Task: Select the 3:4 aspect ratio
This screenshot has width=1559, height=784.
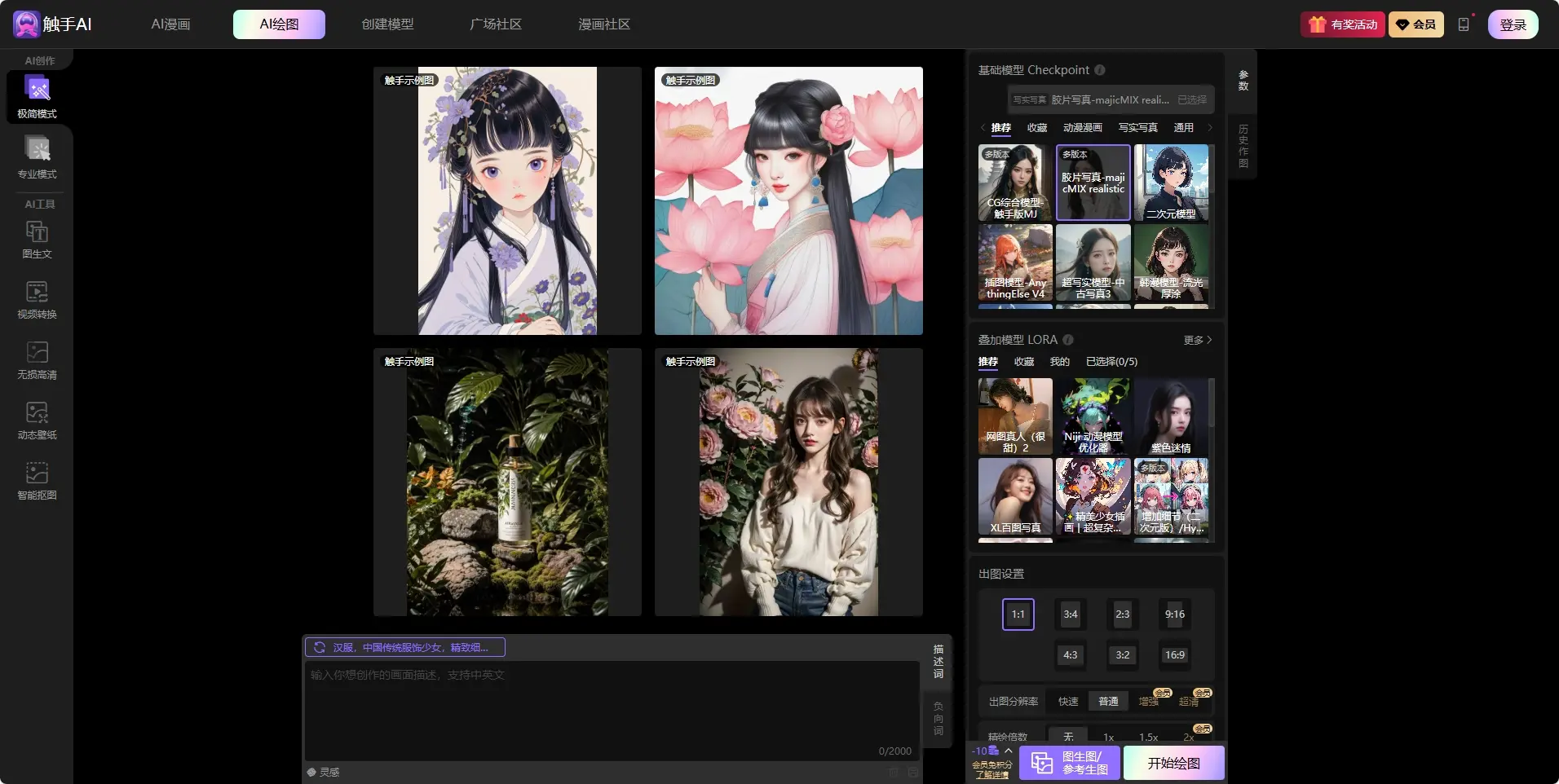Action: coord(1071,614)
